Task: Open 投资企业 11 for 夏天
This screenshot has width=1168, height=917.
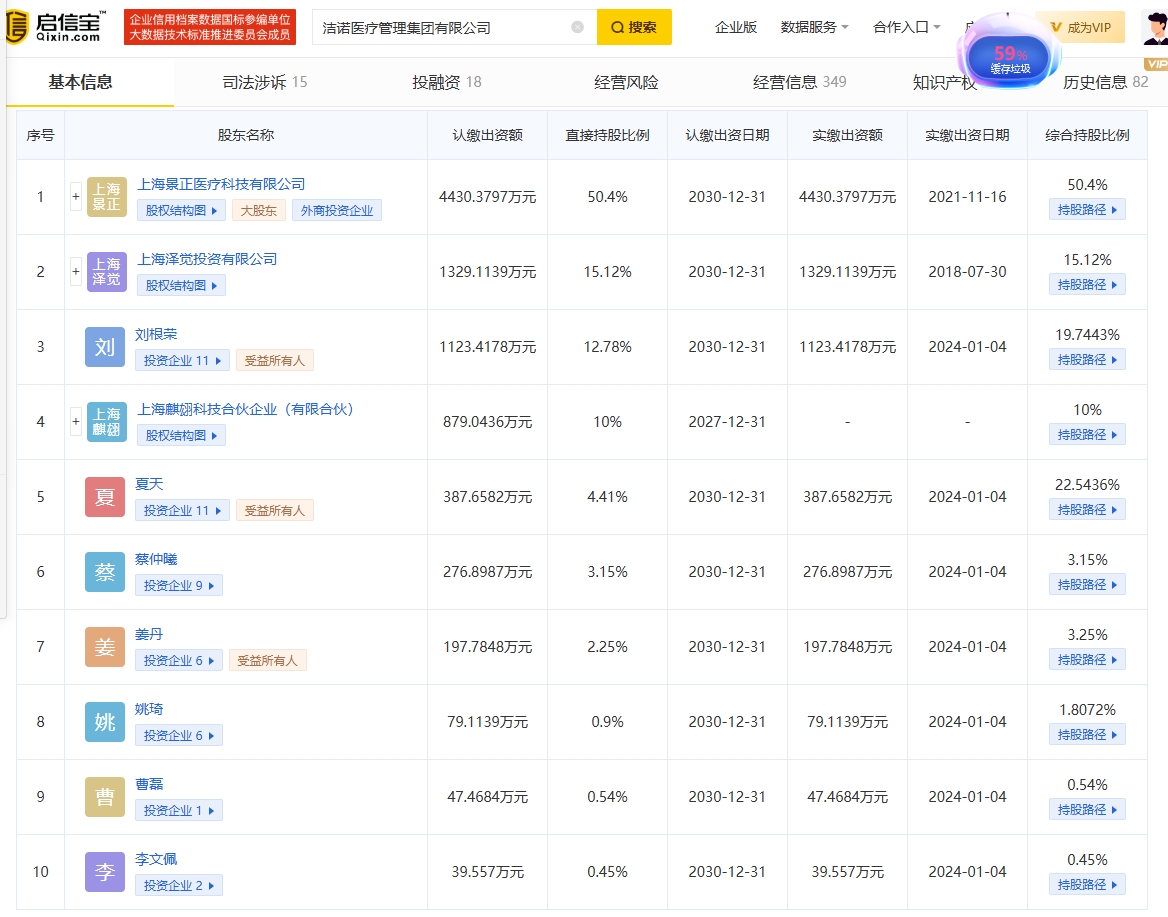Action: (x=182, y=510)
